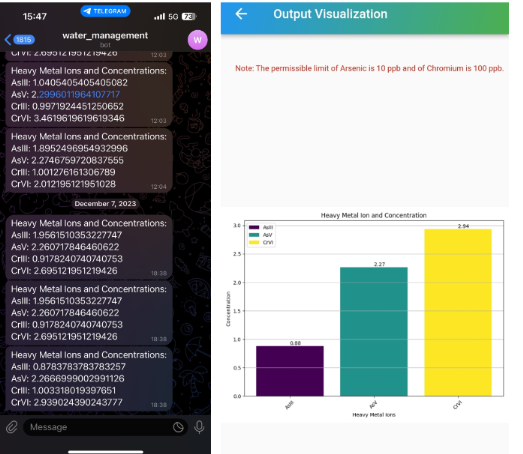Tap the blue linked number in AsV value
The width and height of the screenshot is (523, 454).
click(79, 94)
